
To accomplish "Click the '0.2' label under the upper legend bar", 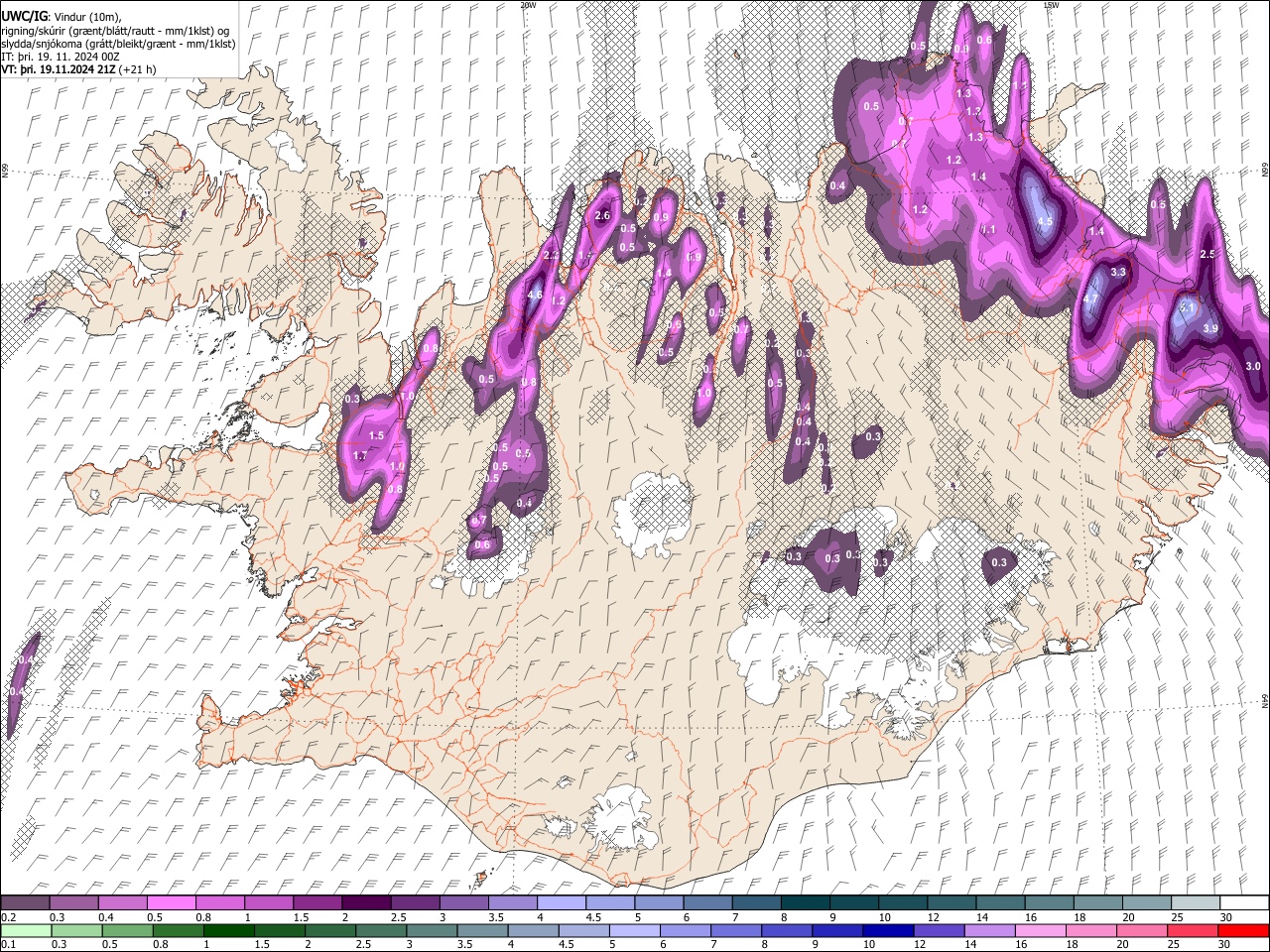I will [8, 917].
